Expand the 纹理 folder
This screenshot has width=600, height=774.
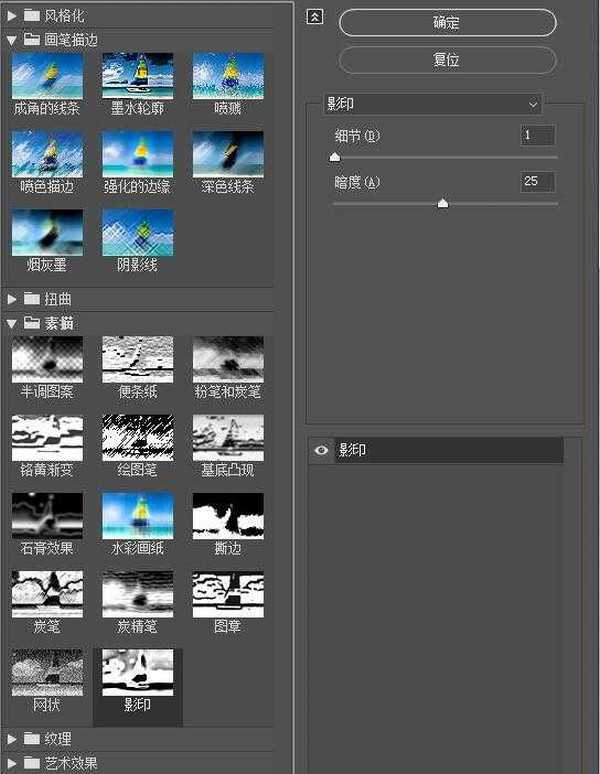pyautogui.click(x=12, y=739)
